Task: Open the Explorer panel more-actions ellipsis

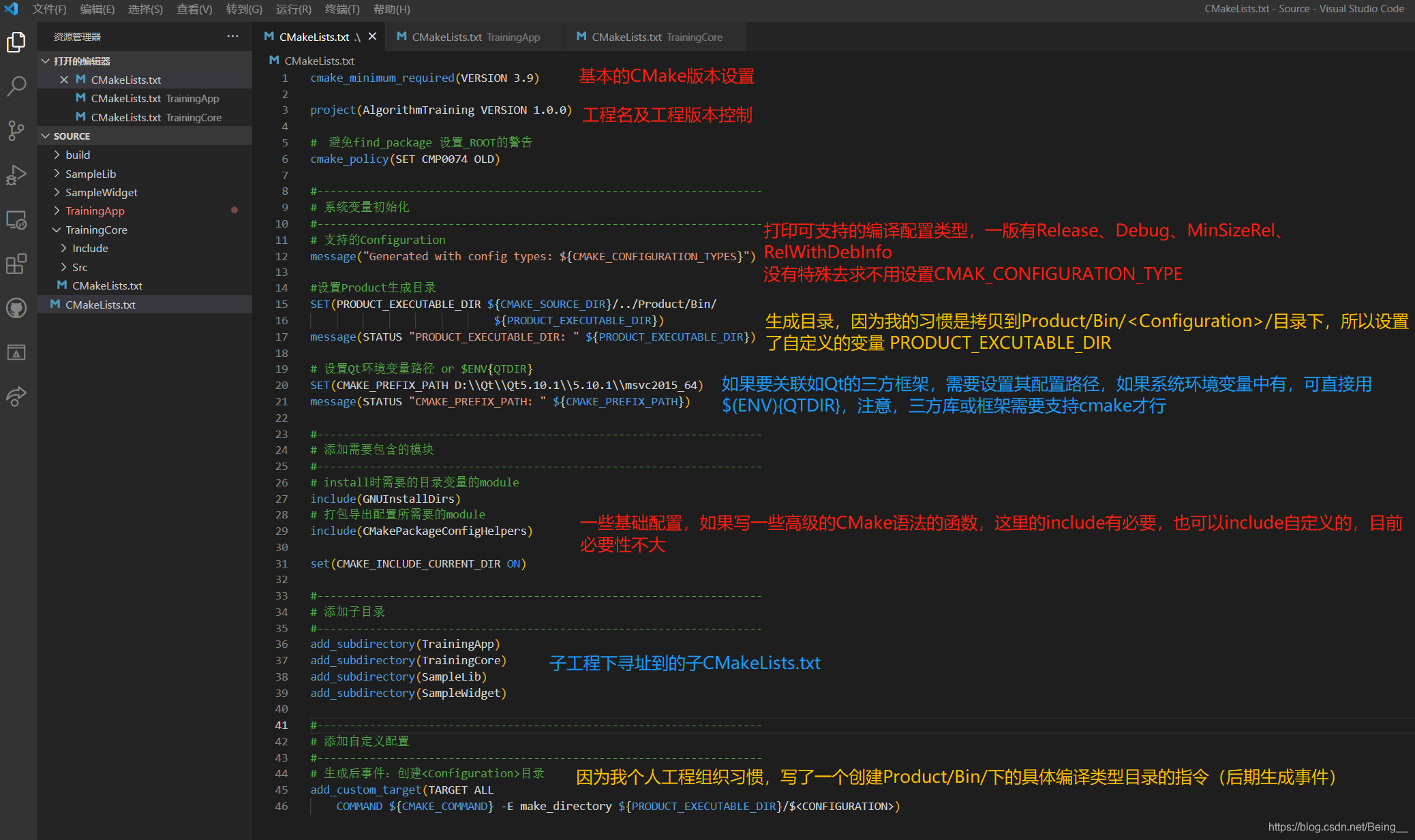Action: pyautogui.click(x=233, y=36)
